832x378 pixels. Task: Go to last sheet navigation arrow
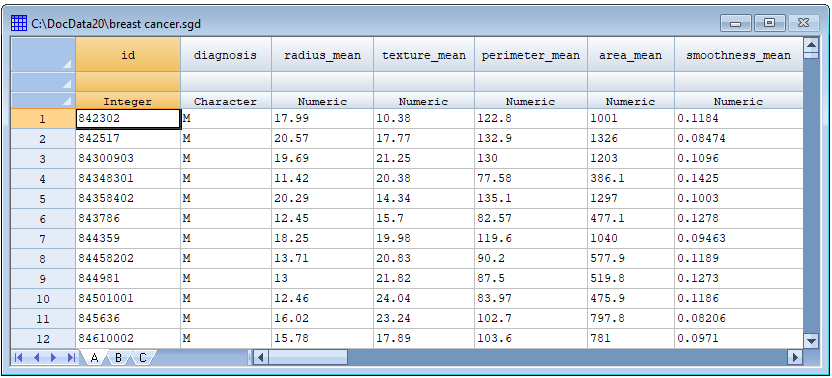pyautogui.click(x=71, y=358)
